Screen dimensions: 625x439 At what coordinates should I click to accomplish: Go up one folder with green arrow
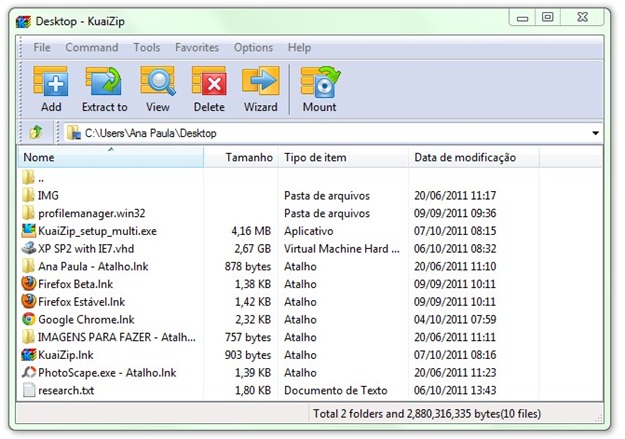(36, 132)
